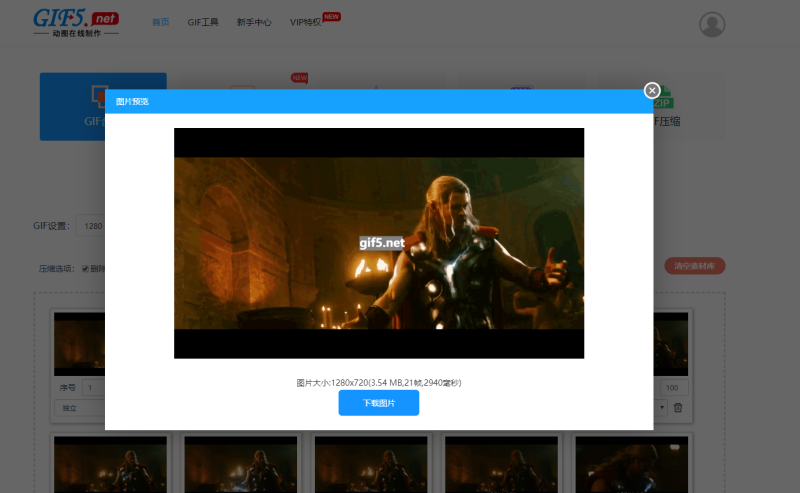Select the third thumbnail in the bottom row
The width and height of the screenshot is (800, 493).
coord(371,464)
